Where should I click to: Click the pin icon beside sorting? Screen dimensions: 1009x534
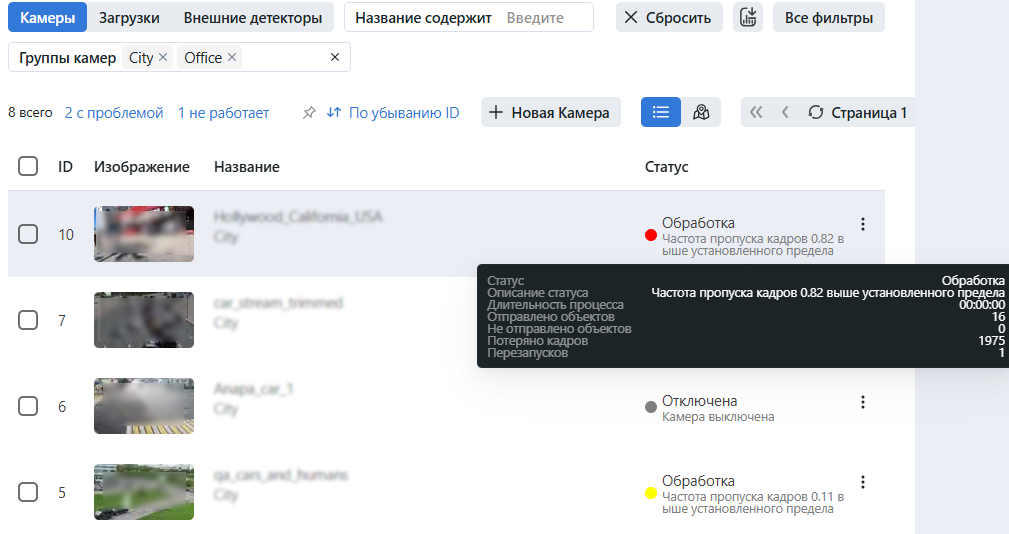tap(309, 113)
